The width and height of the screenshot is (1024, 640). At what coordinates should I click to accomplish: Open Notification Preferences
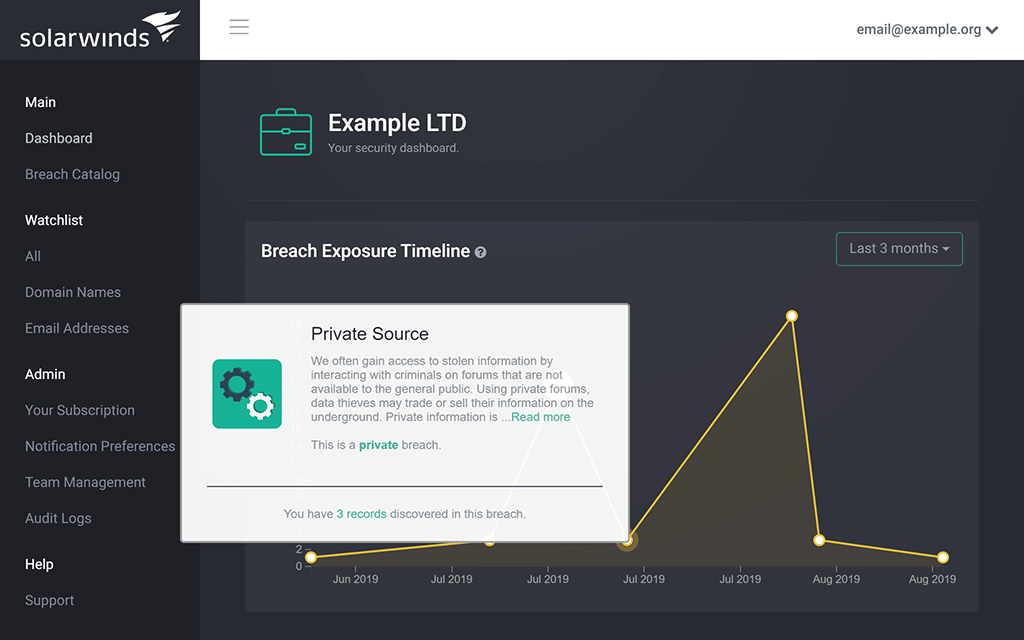point(100,446)
